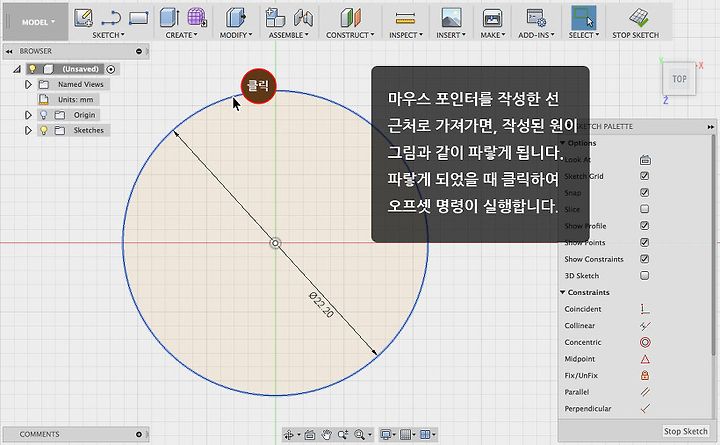
Task: Open the INSPECT menu
Action: (406, 35)
